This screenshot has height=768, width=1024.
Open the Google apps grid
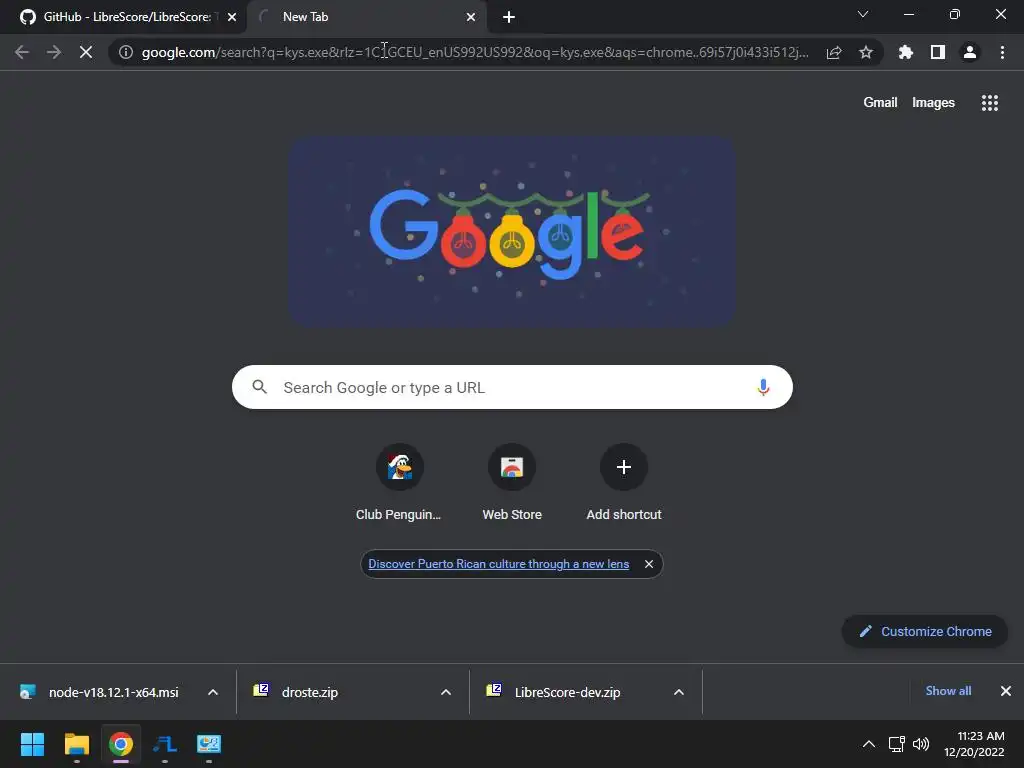pos(989,103)
